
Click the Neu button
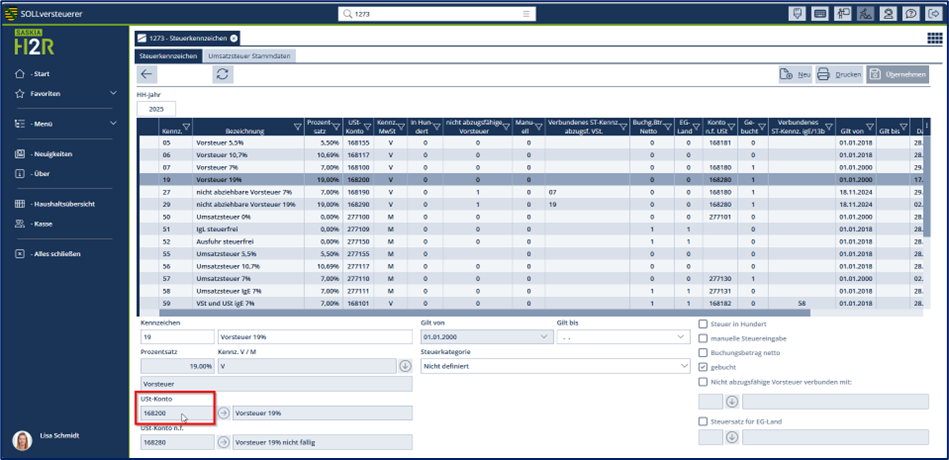pos(794,74)
